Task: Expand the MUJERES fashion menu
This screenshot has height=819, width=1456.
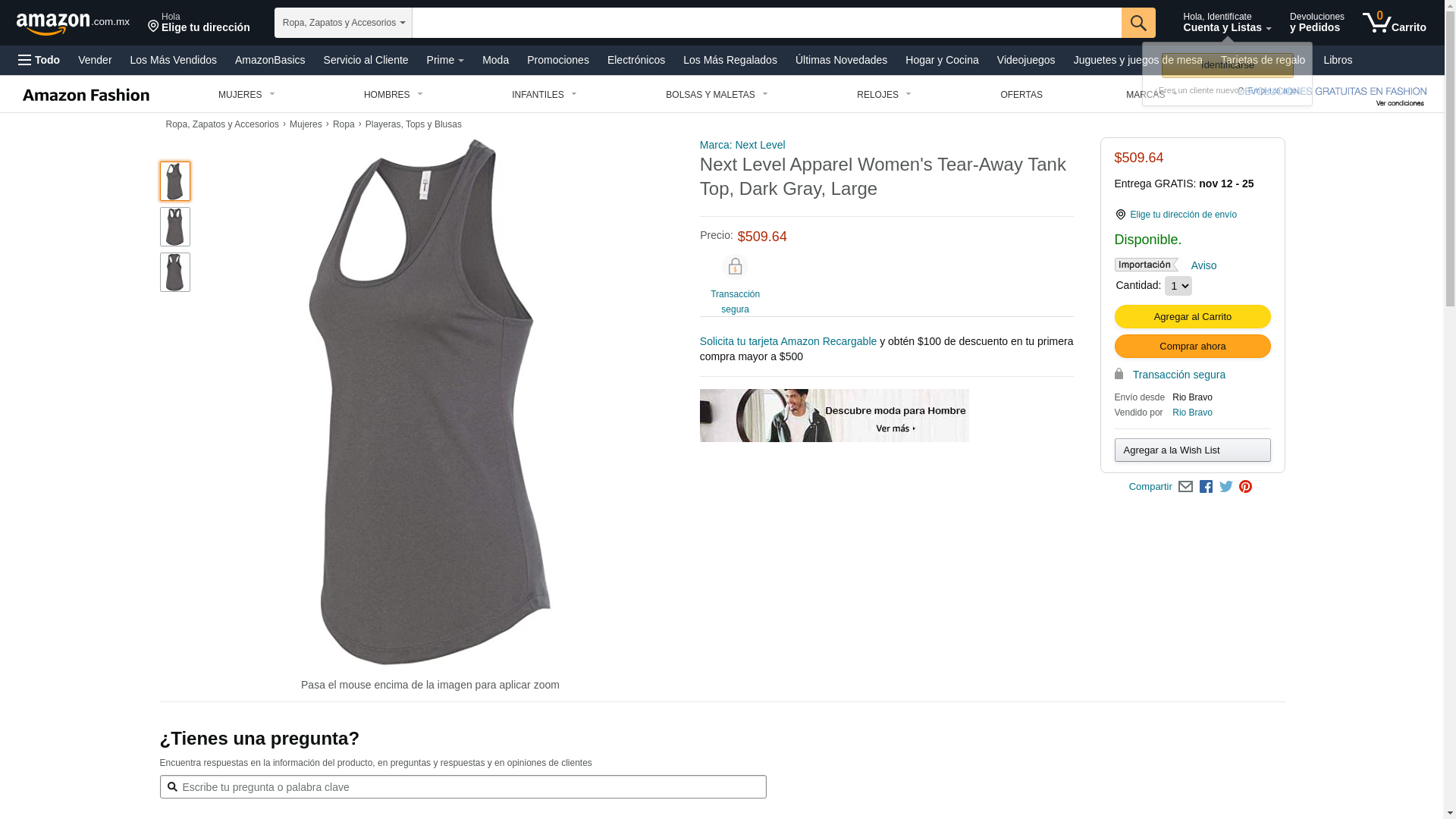Action: pos(246,95)
